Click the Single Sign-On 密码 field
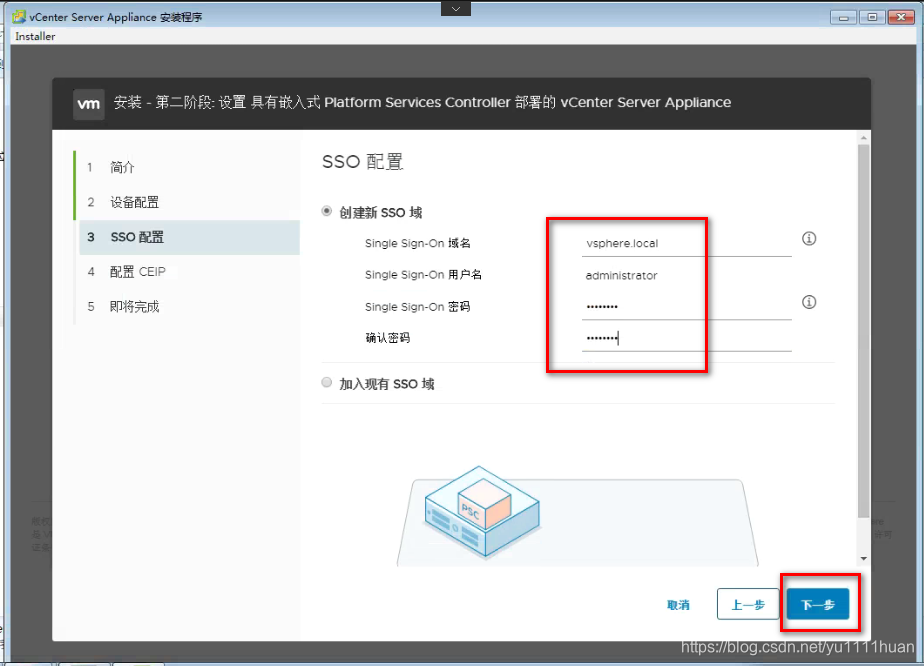The width and height of the screenshot is (924, 666). click(687, 306)
